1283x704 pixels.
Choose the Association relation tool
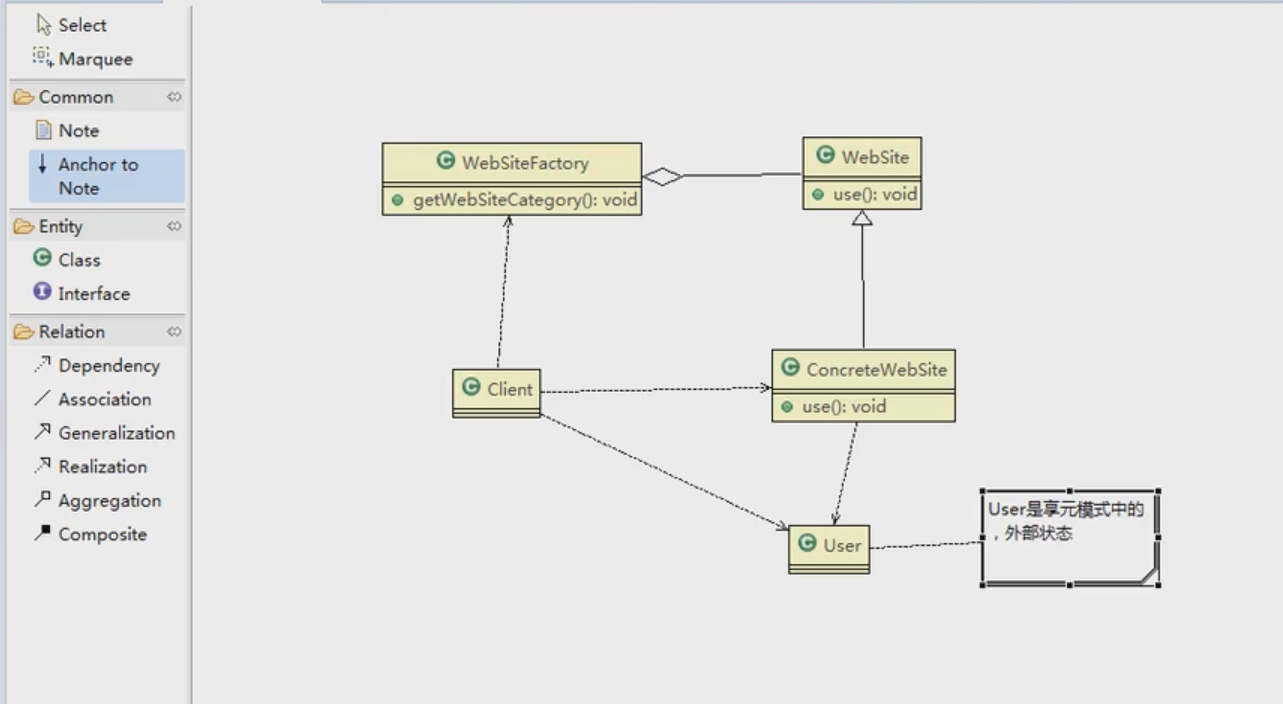tap(93, 399)
